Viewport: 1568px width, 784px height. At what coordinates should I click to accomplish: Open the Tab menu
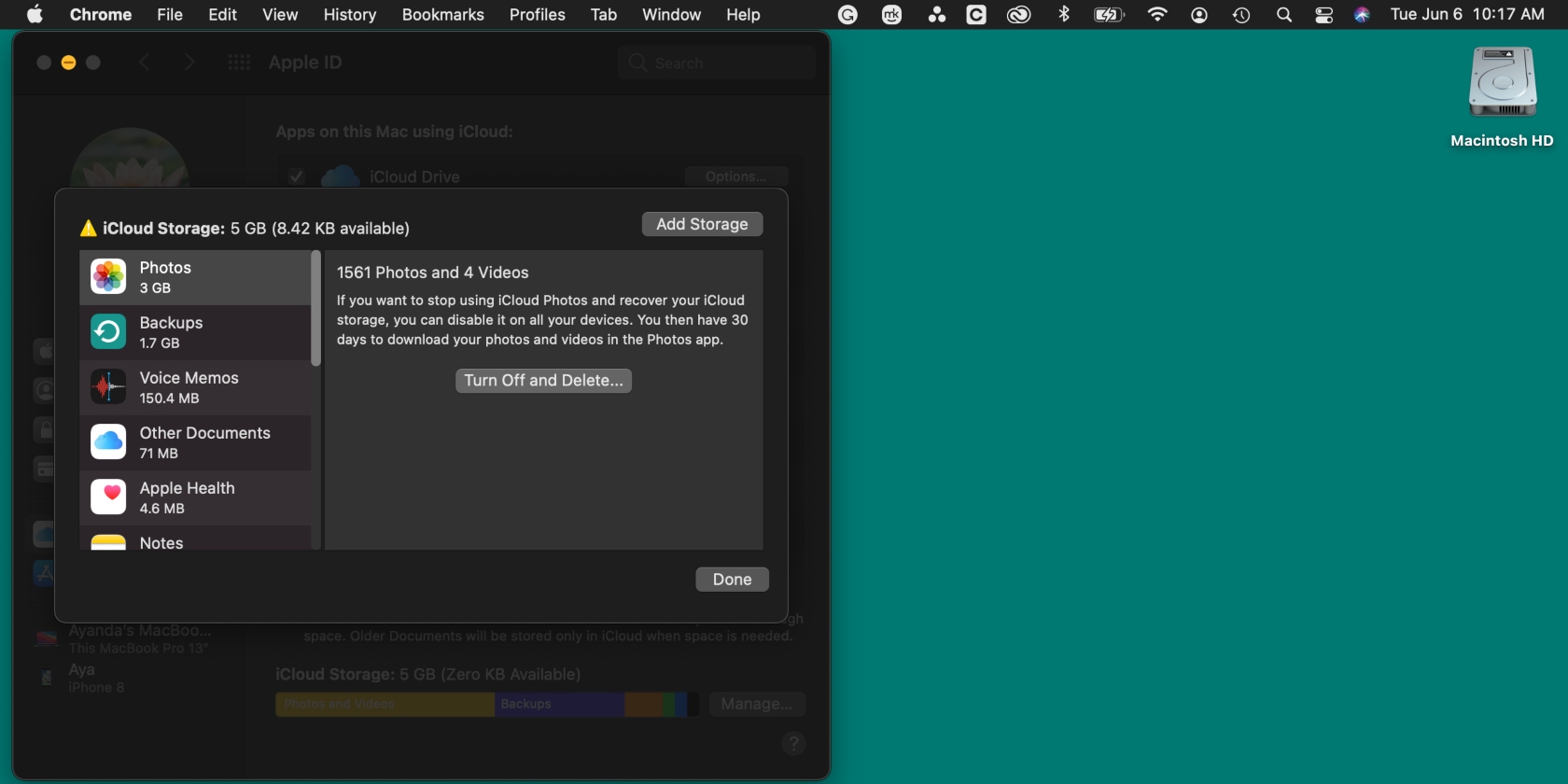pos(604,15)
